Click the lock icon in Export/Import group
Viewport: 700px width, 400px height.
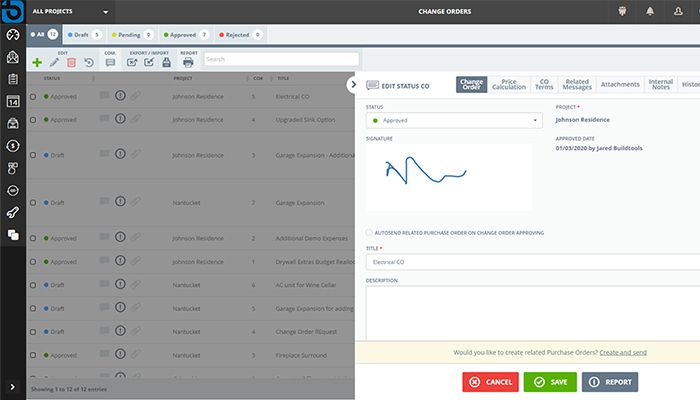(x=167, y=62)
